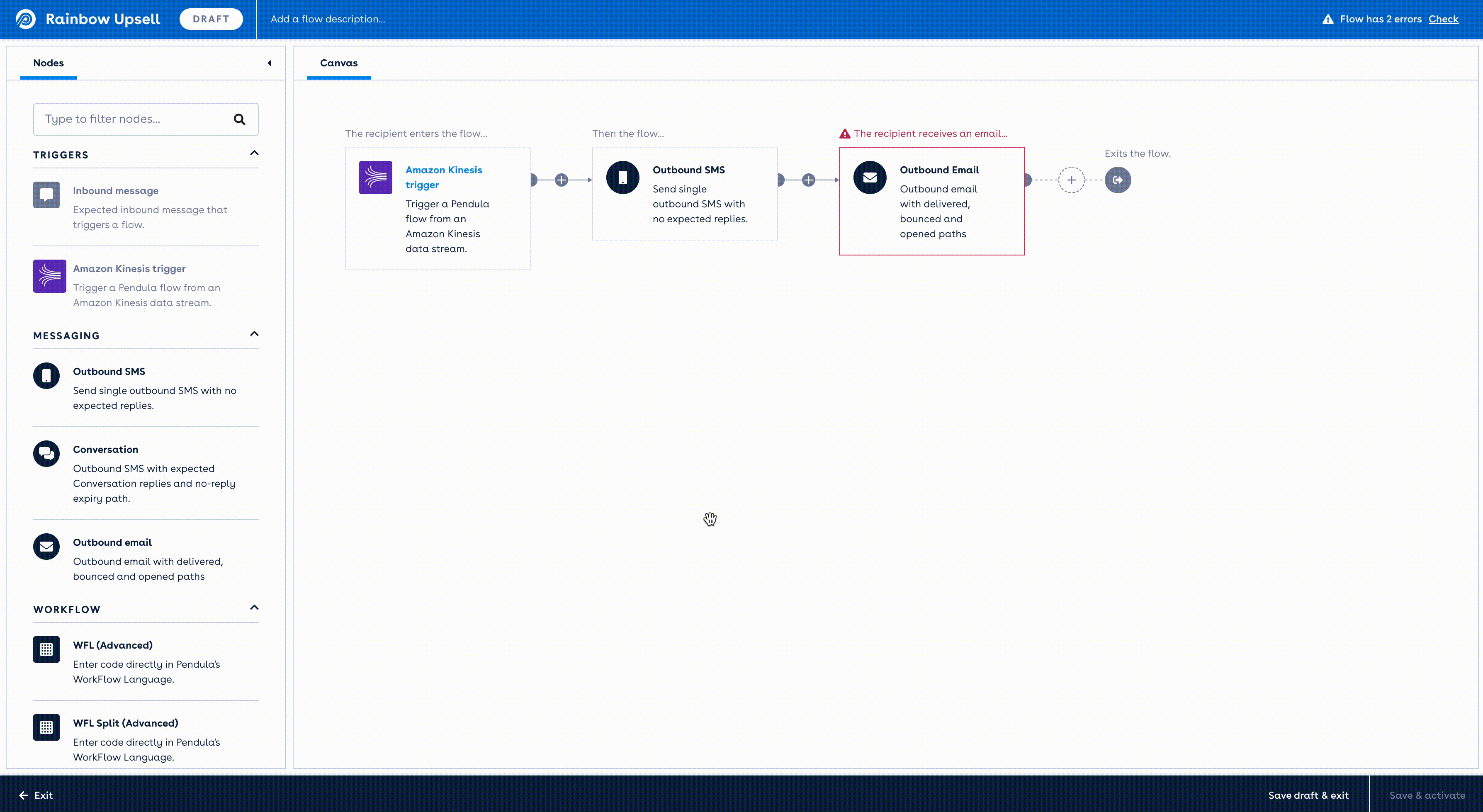Click the Pendula logo icon in header

pos(25,19)
